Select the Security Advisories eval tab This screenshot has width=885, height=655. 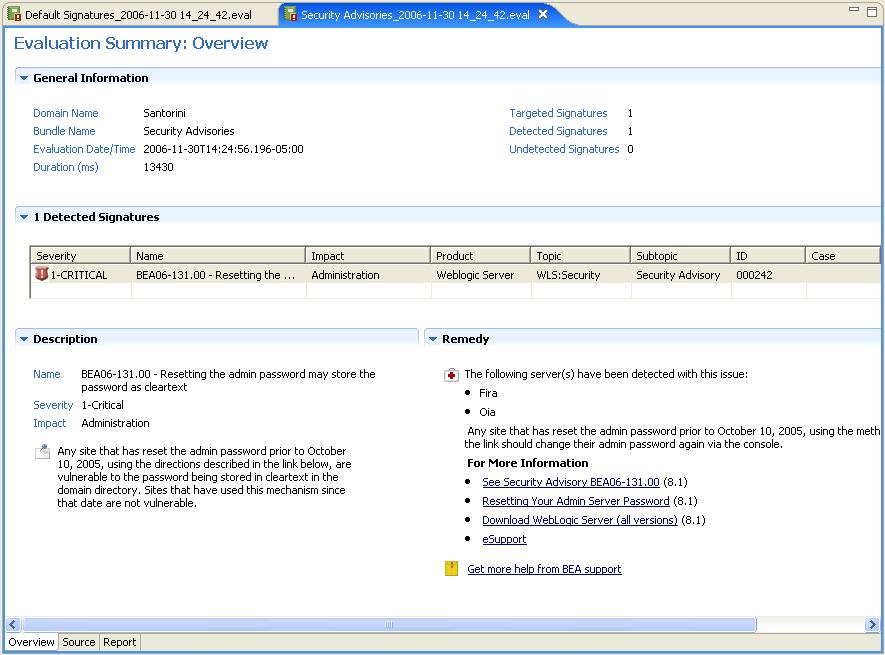click(x=415, y=15)
